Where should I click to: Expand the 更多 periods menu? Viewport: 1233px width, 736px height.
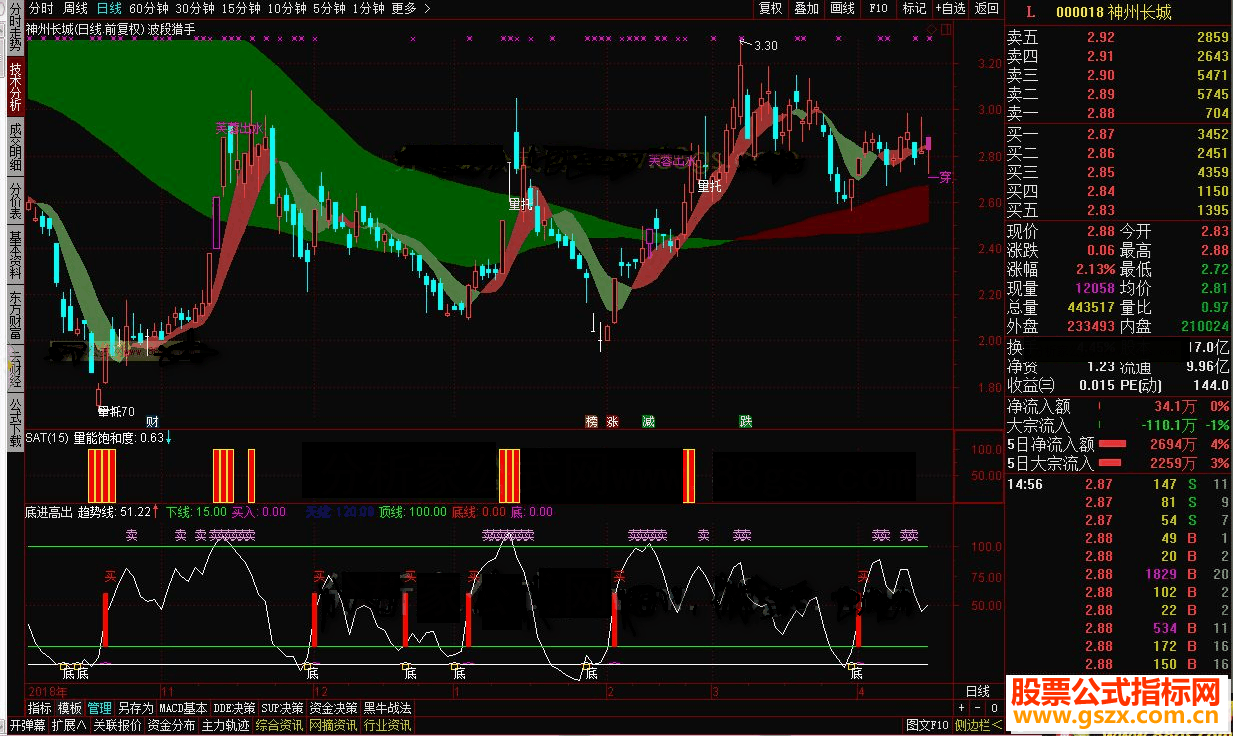coord(411,8)
